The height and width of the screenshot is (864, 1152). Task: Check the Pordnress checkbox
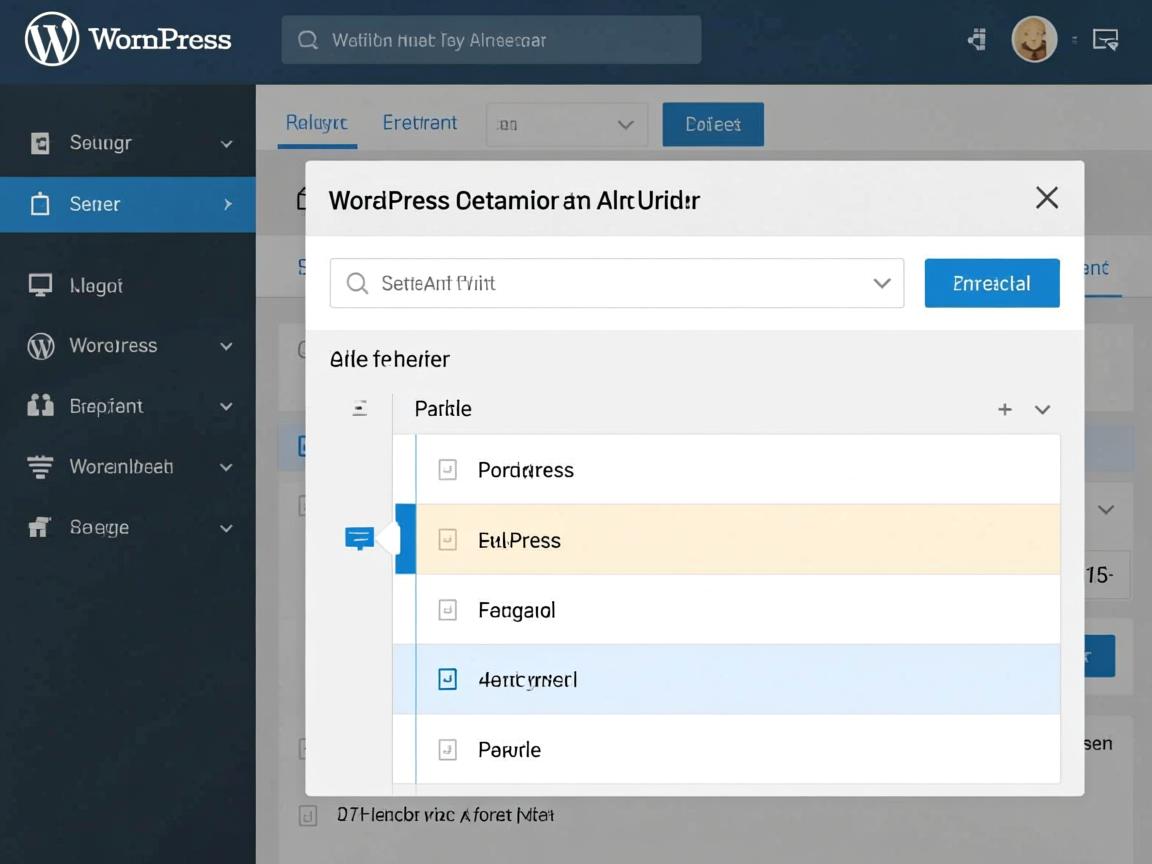[x=446, y=469]
